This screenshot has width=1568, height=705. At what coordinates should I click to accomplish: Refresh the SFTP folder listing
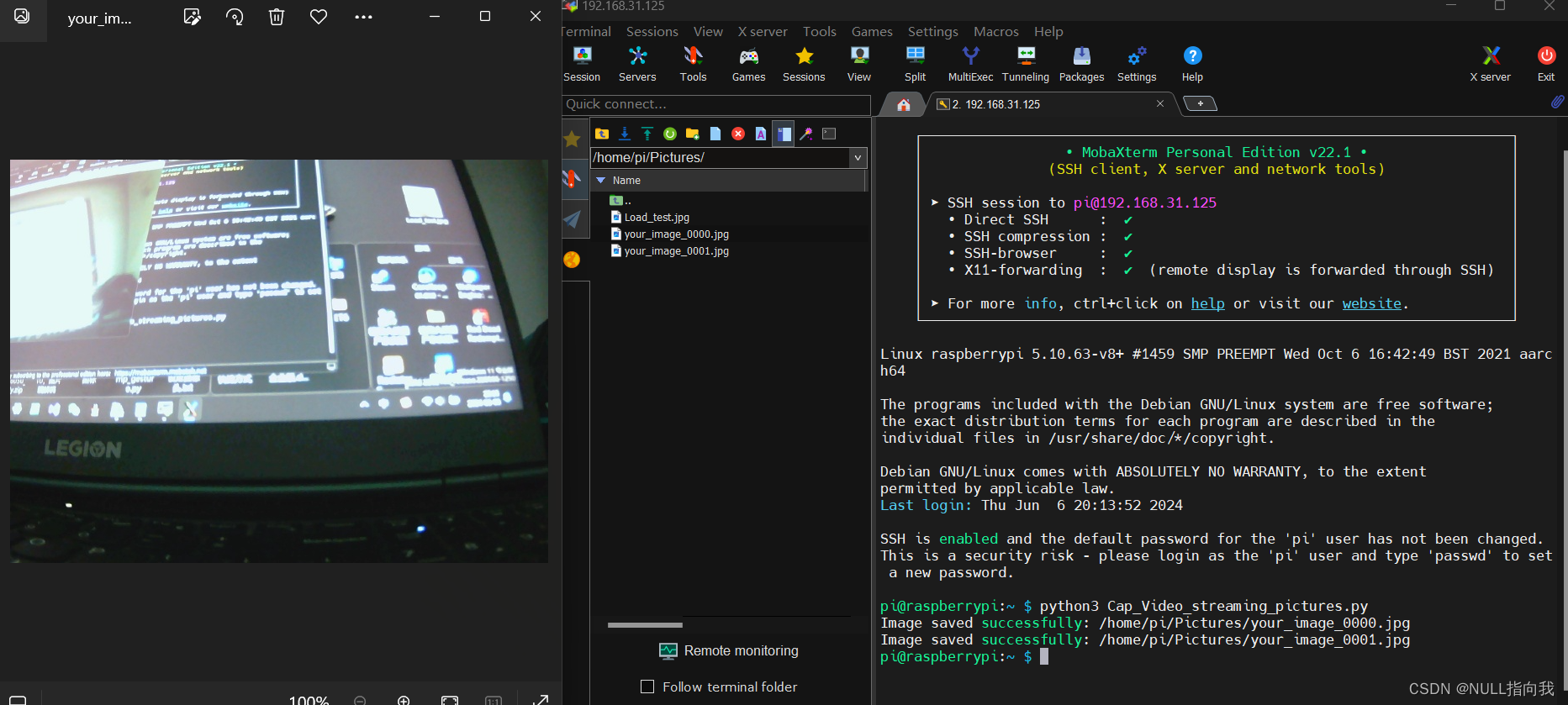click(x=670, y=134)
